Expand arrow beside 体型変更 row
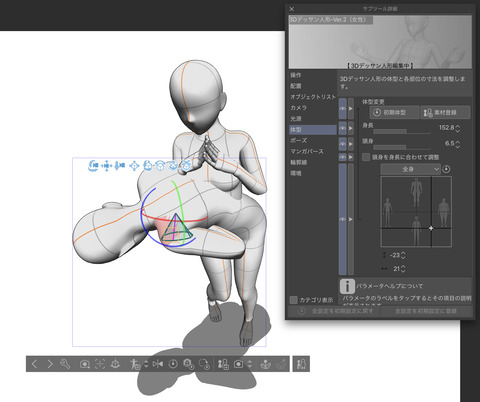The image size is (480, 402). pos(351,109)
